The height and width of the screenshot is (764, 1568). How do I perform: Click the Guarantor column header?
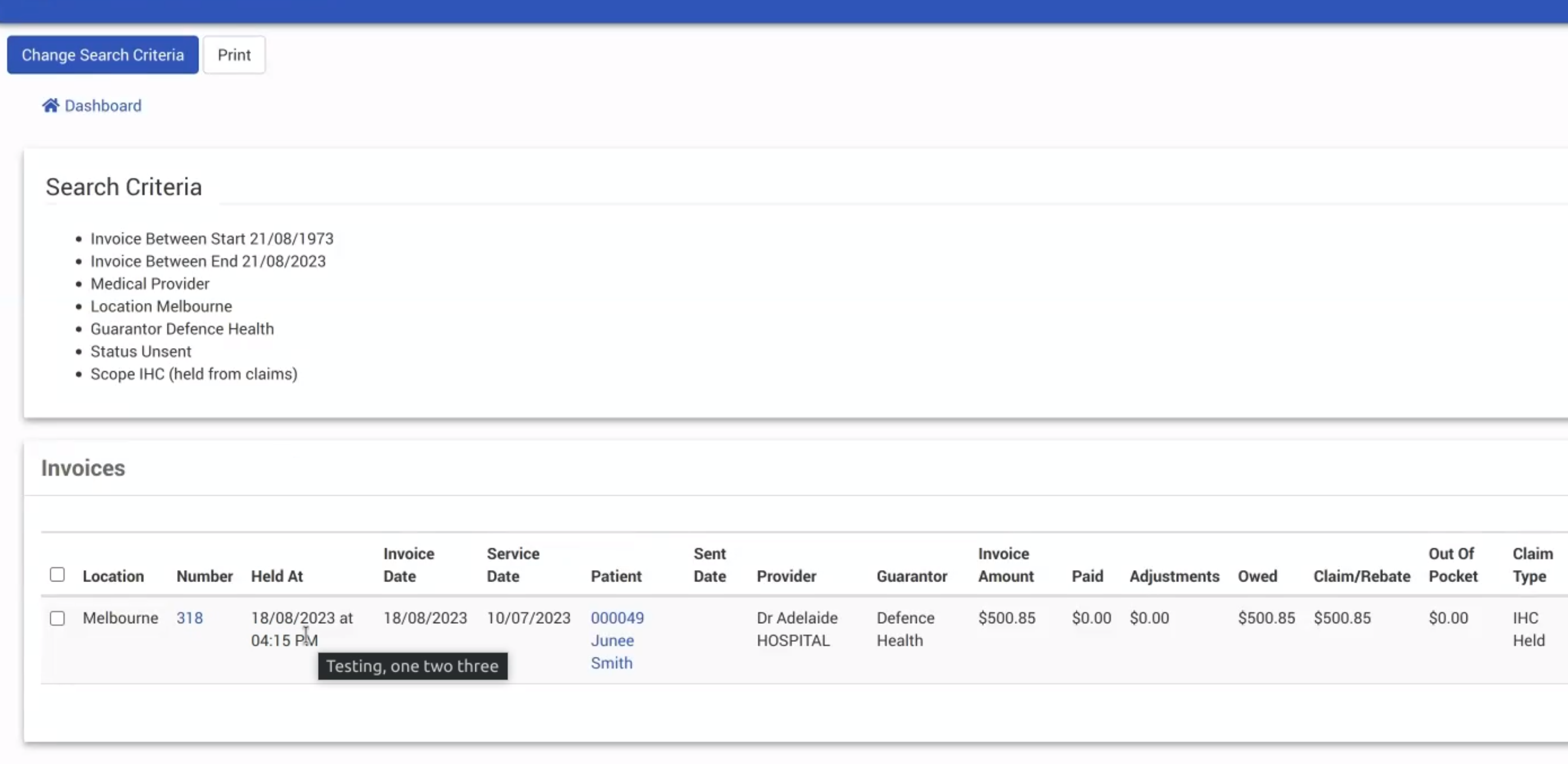click(x=911, y=576)
